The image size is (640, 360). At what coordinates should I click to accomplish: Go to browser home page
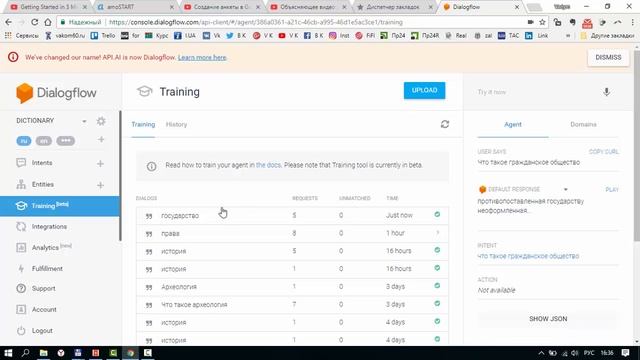(48, 22)
